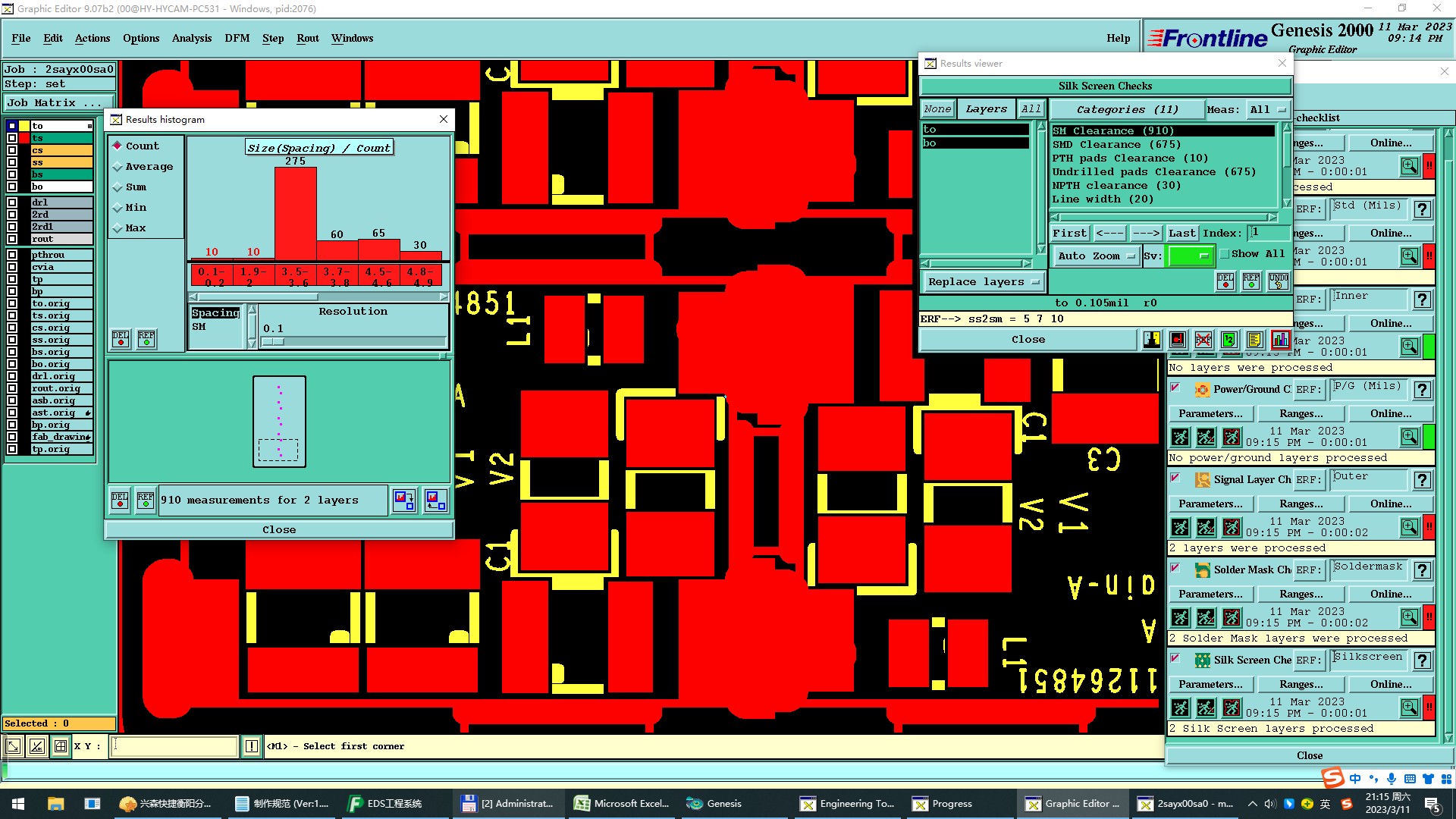Open Ranges for Solder Mask Checks
Viewport: 1456px width, 819px height.
pos(1301,595)
